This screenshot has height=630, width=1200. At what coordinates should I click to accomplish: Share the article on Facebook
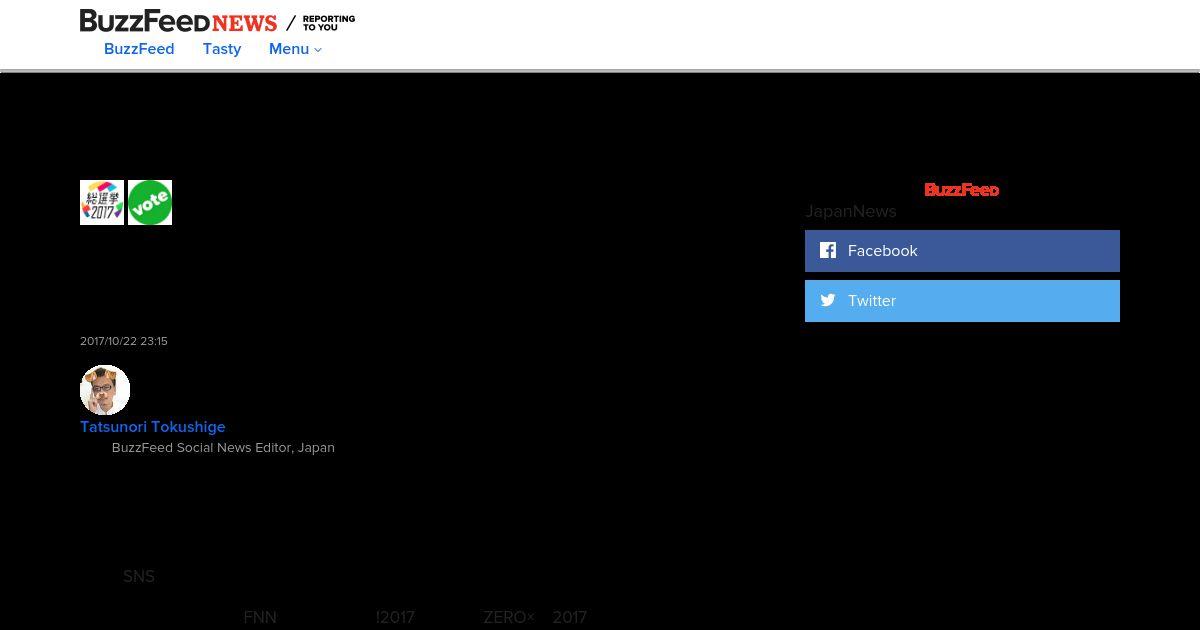962,251
